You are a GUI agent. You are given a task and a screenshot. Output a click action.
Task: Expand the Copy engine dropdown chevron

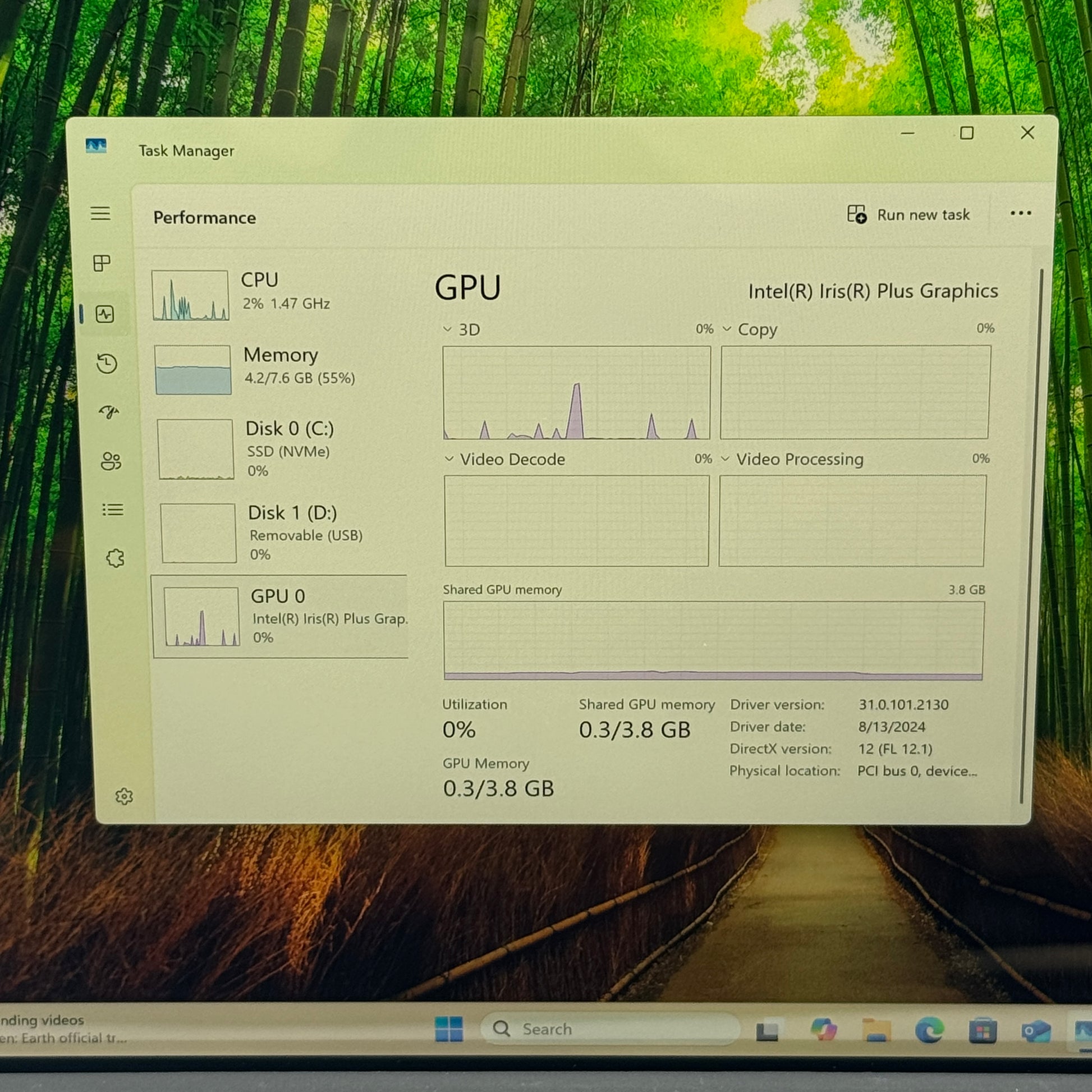727,328
